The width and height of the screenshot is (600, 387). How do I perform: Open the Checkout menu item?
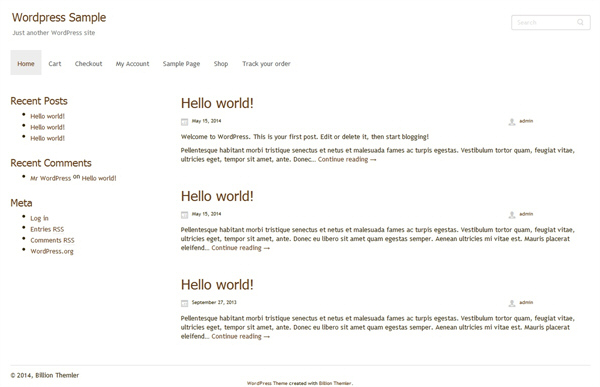(88, 64)
